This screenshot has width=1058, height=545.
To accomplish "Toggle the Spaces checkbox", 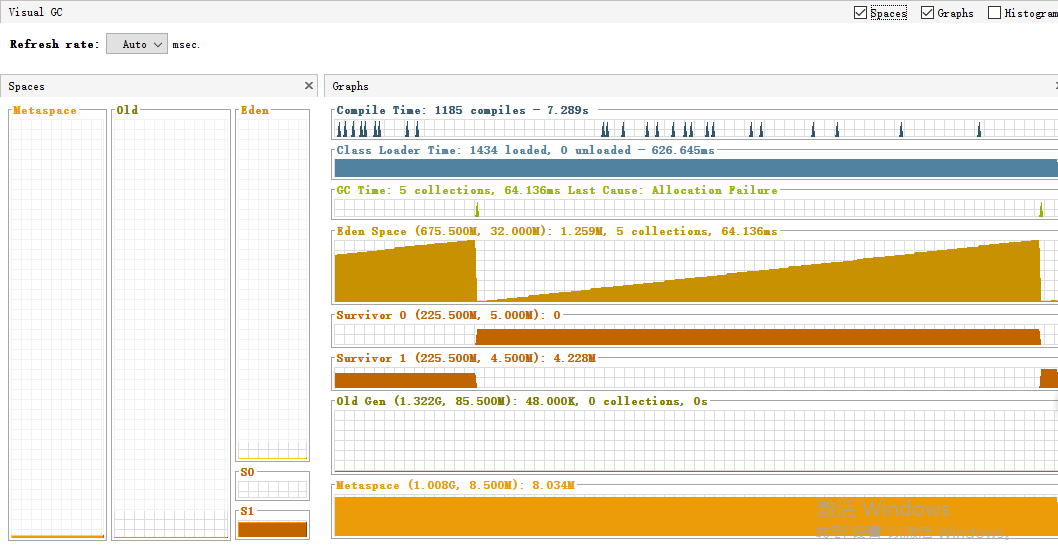I will click(860, 13).
